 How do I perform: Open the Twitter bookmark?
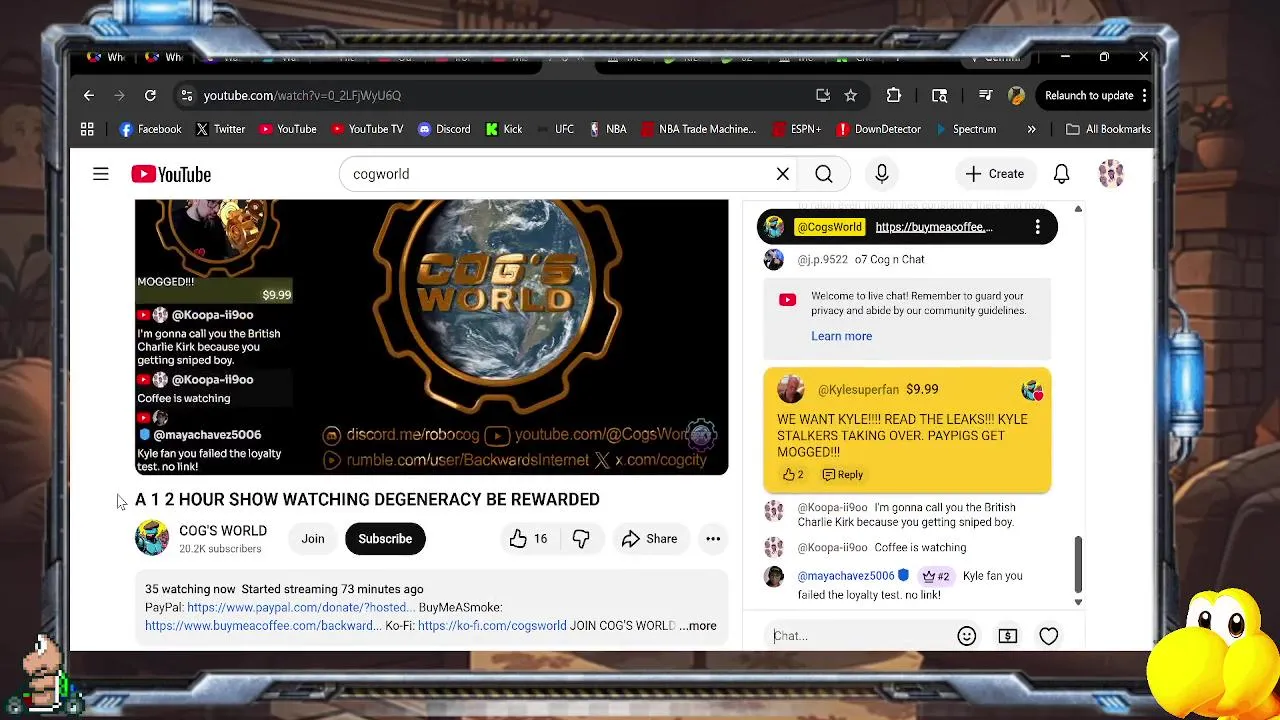click(220, 129)
